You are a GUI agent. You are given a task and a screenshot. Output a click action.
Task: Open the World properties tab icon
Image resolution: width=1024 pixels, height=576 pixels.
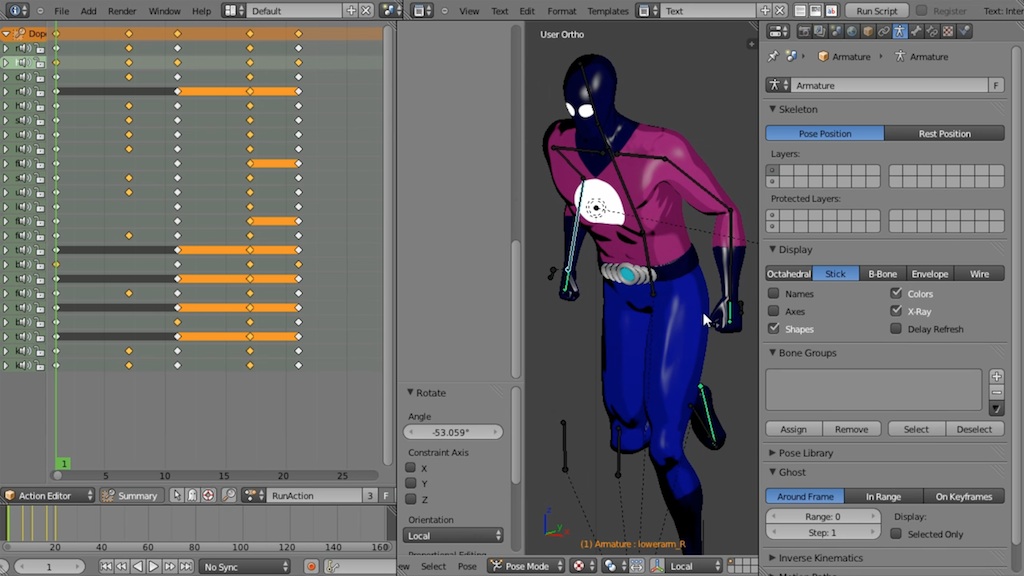[852, 31]
